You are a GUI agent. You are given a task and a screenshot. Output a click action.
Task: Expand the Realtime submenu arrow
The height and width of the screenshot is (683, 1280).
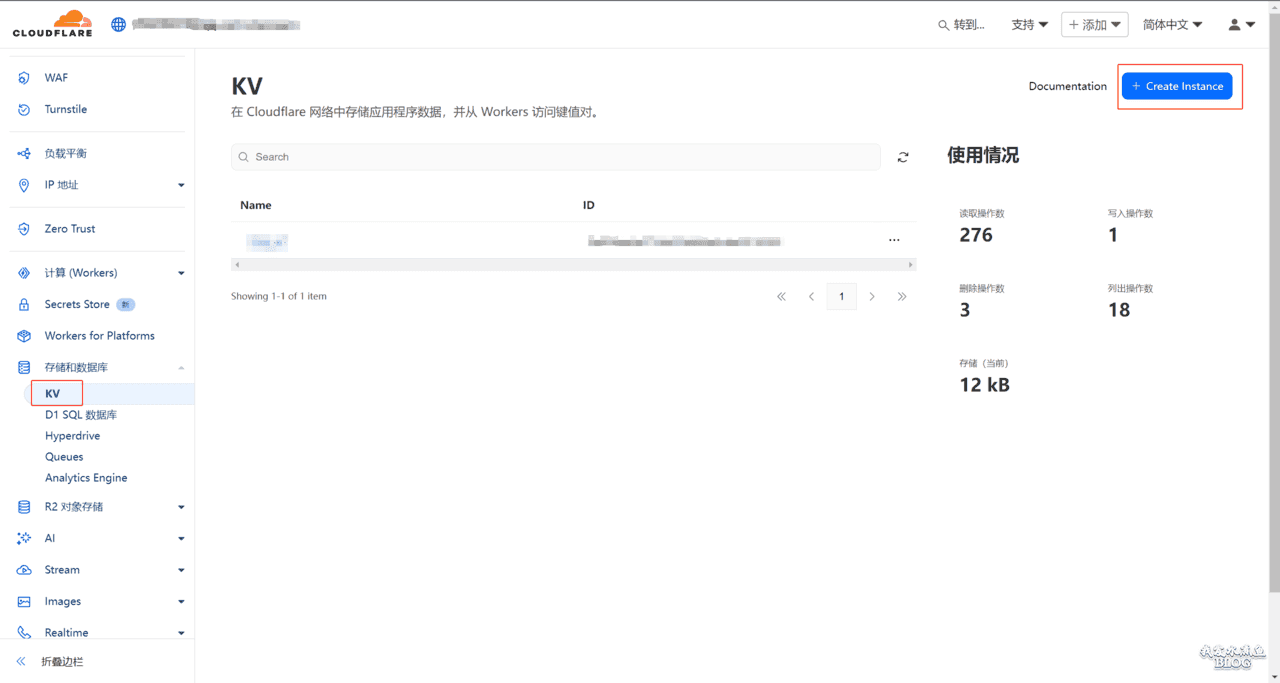(x=181, y=633)
